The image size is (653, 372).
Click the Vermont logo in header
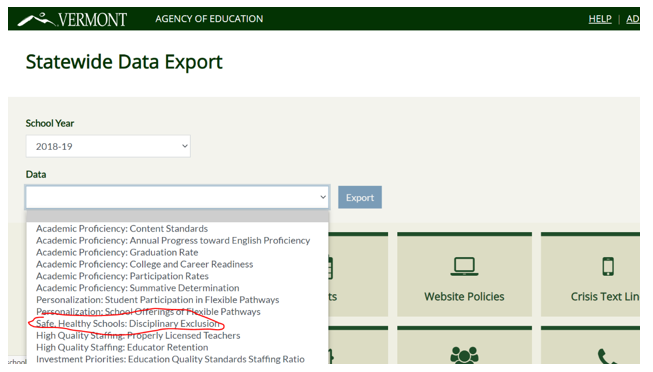tap(72, 19)
